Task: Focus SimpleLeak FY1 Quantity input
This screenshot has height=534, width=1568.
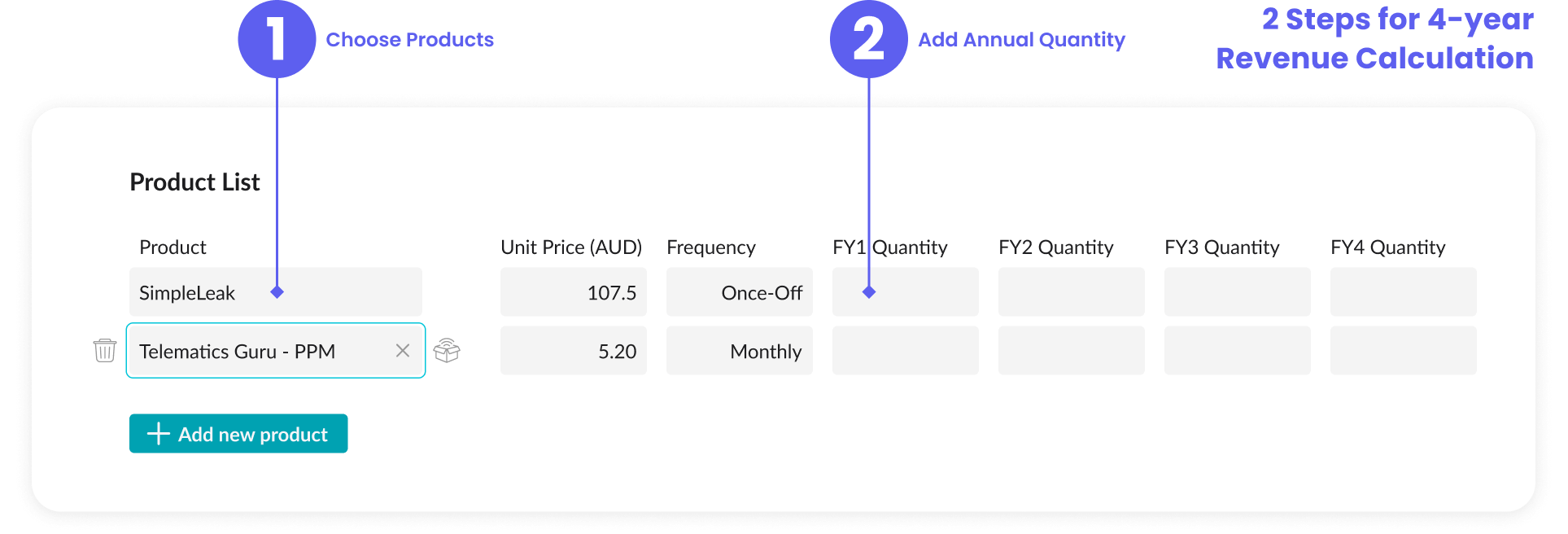Action: click(906, 292)
